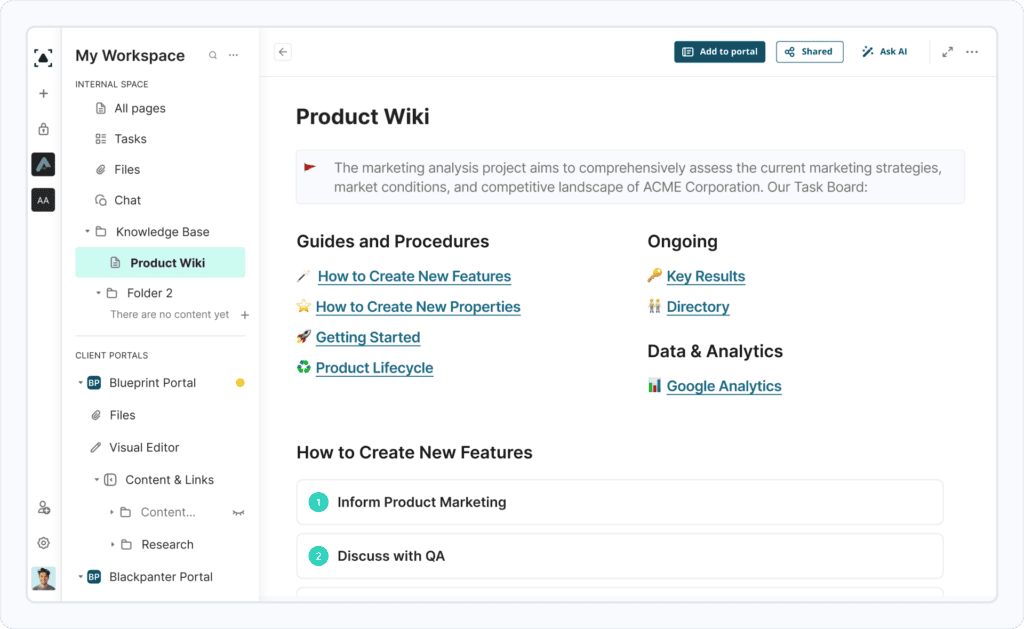Viewport: 1024px width, 629px height.
Task: Open the Key Results link
Action: coord(705,276)
